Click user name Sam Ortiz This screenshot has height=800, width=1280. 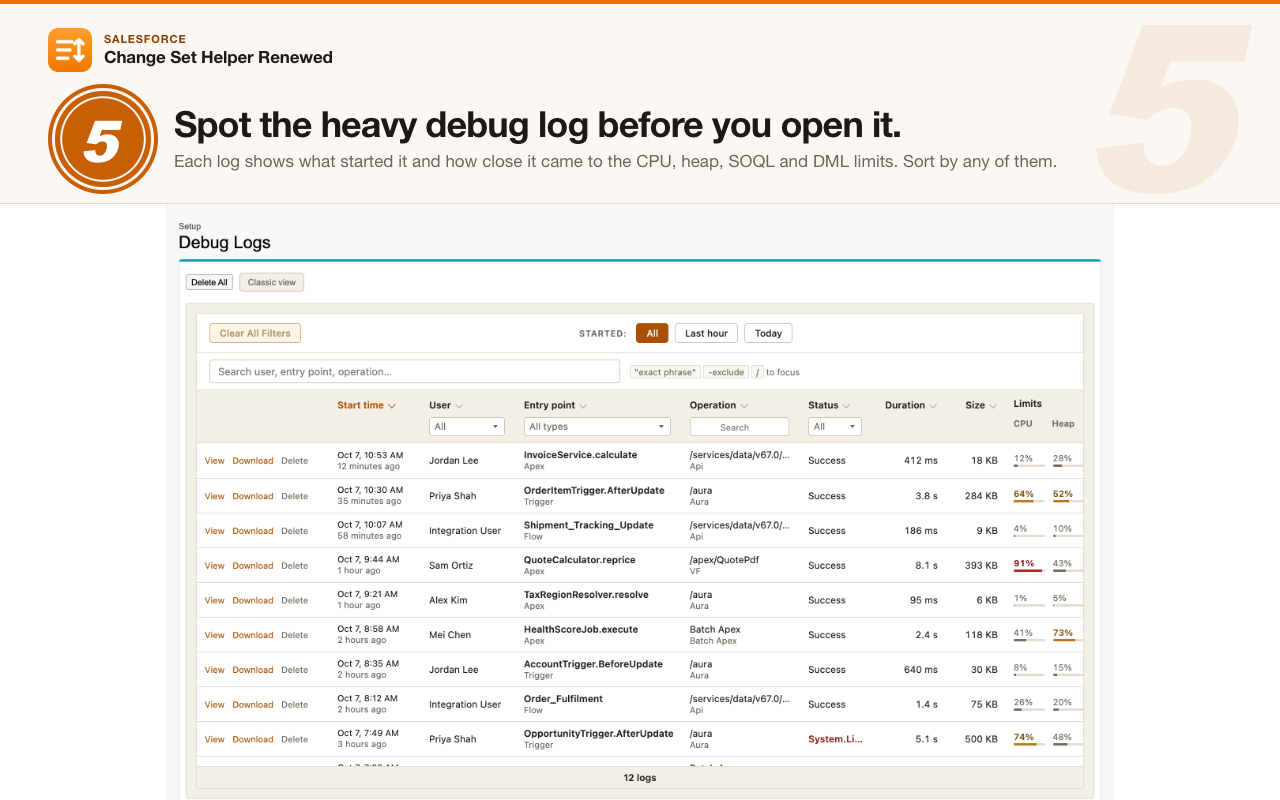click(x=451, y=566)
